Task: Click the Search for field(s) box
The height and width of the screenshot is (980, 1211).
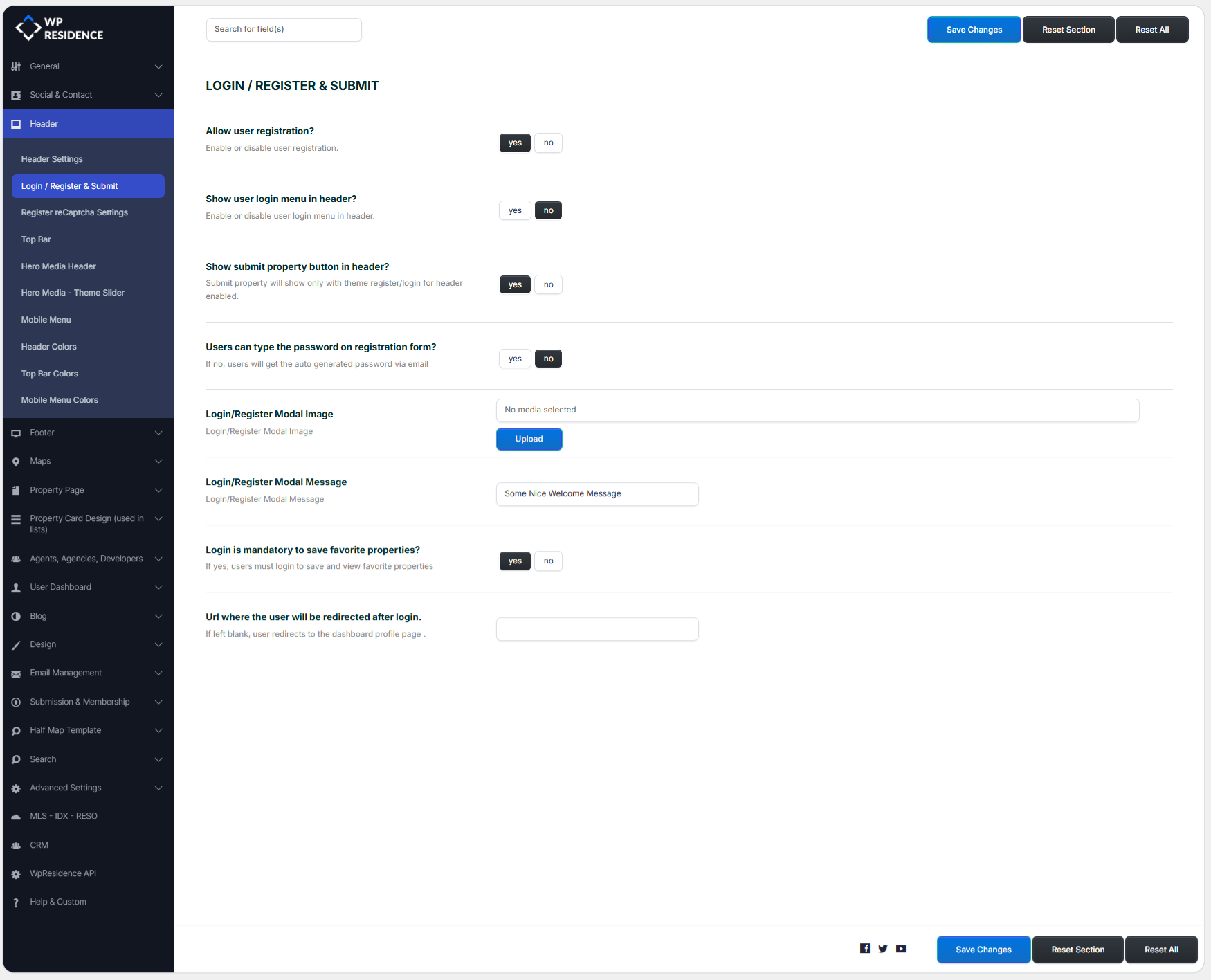Action: click(x=284, y=30)
